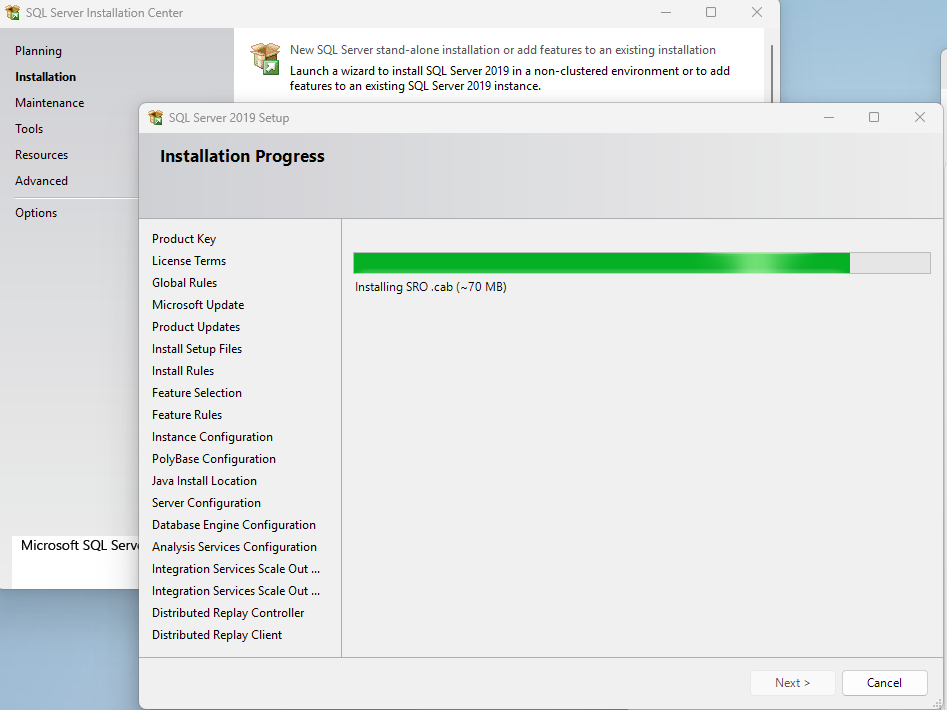Select Server Configuration step
947x710 pixels.
coord(207,503)
